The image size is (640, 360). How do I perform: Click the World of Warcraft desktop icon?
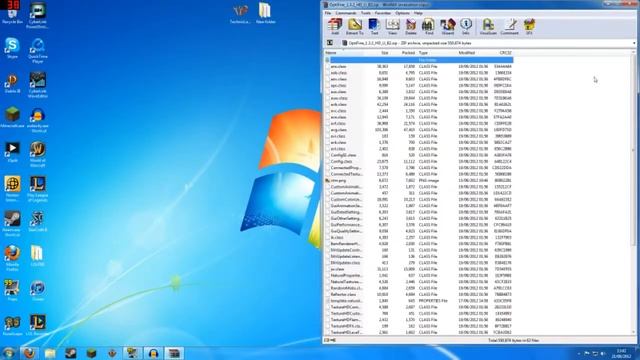pyautogui.click(x=38, y=155)
